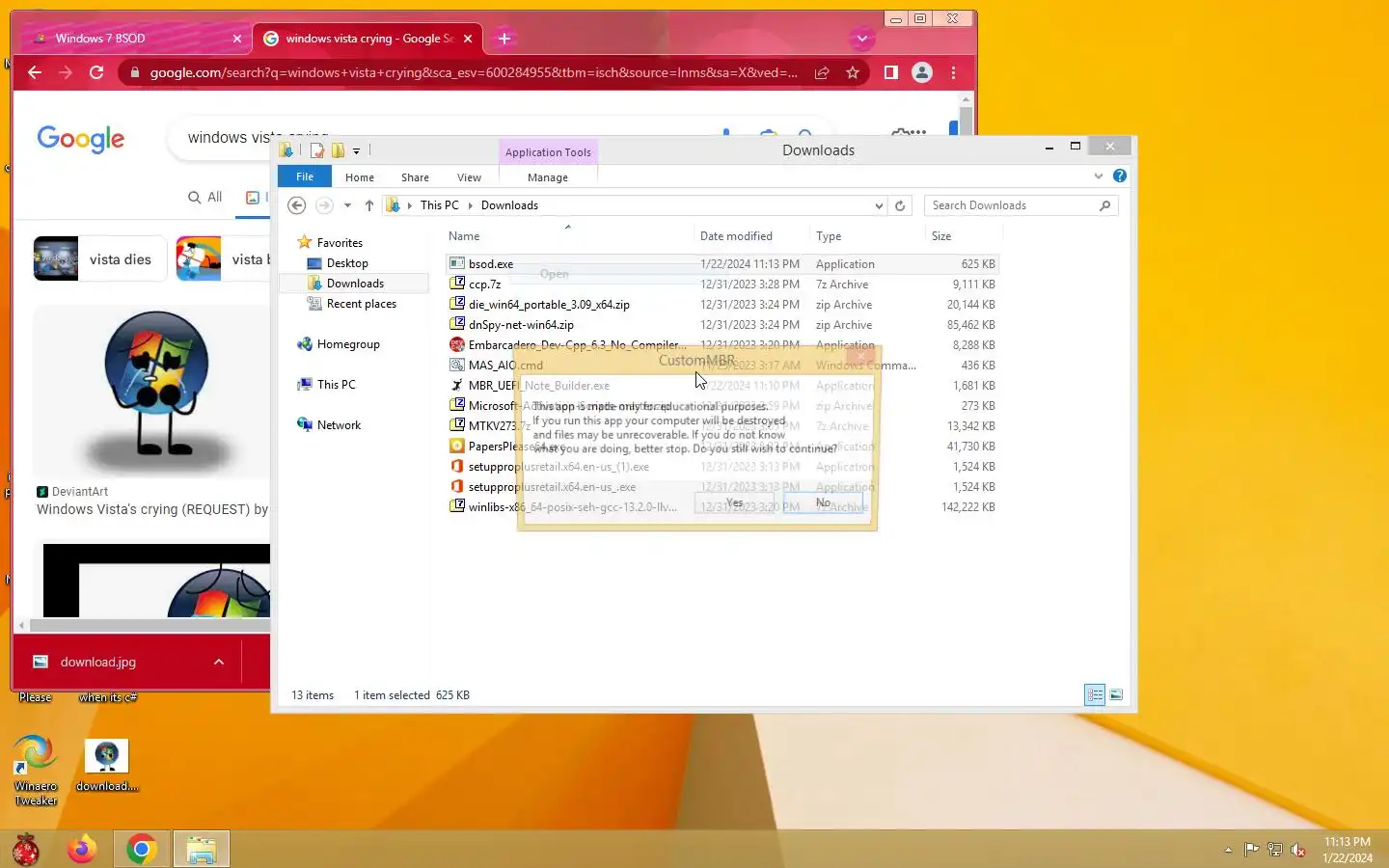Open download desktop image file icon
Image resolution: width=1389 pixels, height=868 pixels.
point(107,766)
